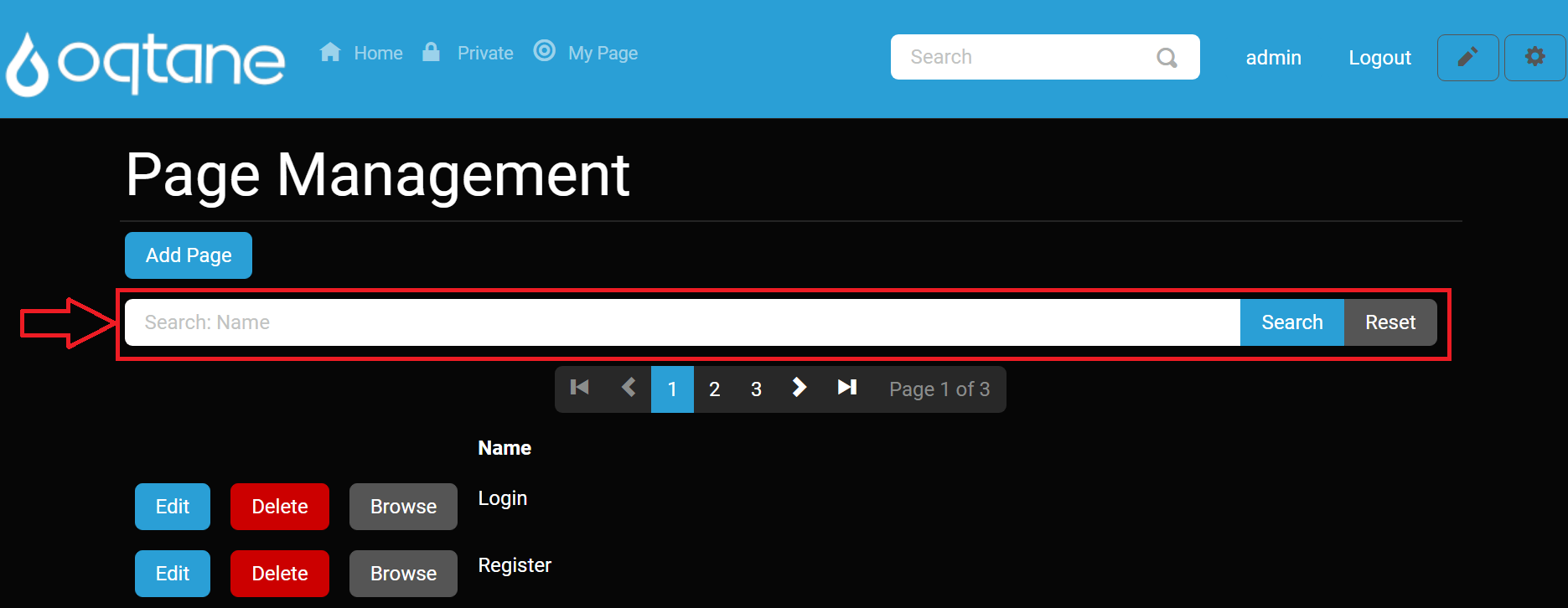Go to next page with right chevron
The image size is (1568, 608).
(x=800, y=388)
